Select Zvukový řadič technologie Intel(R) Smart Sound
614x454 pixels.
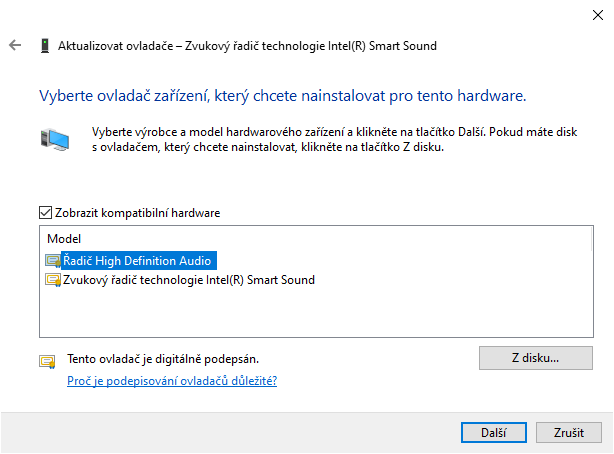pyautogui.click(x=189, y=280)
